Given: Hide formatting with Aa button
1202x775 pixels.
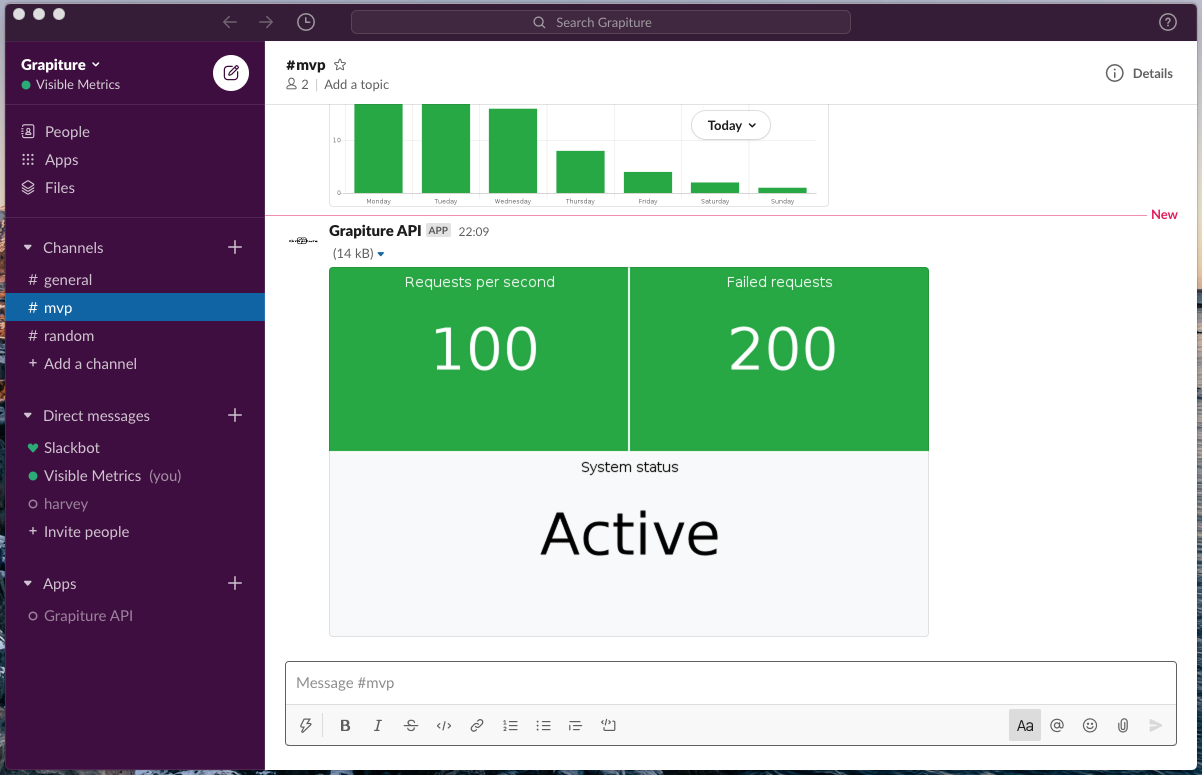Looking at the screenshot, I should coord(1025,726).
